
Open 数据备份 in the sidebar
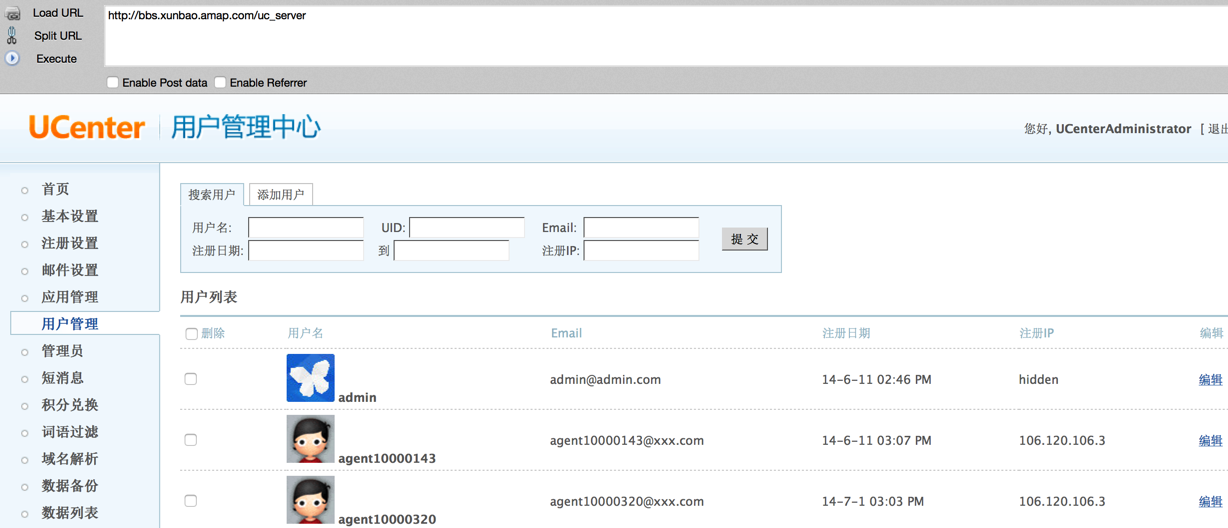click(x=70, y=486)
